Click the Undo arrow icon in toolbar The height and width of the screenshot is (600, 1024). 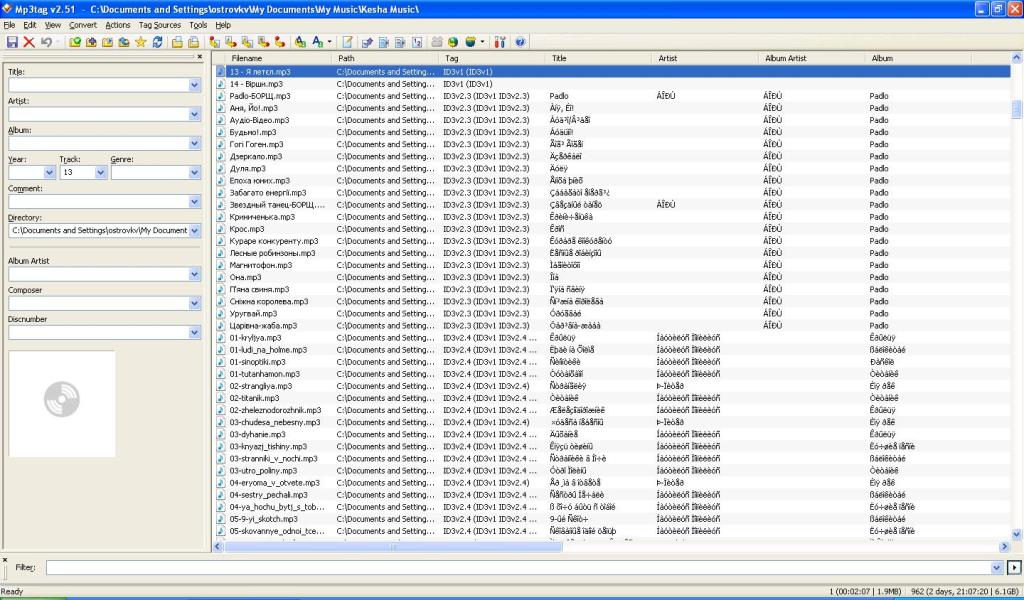[46, 42]
